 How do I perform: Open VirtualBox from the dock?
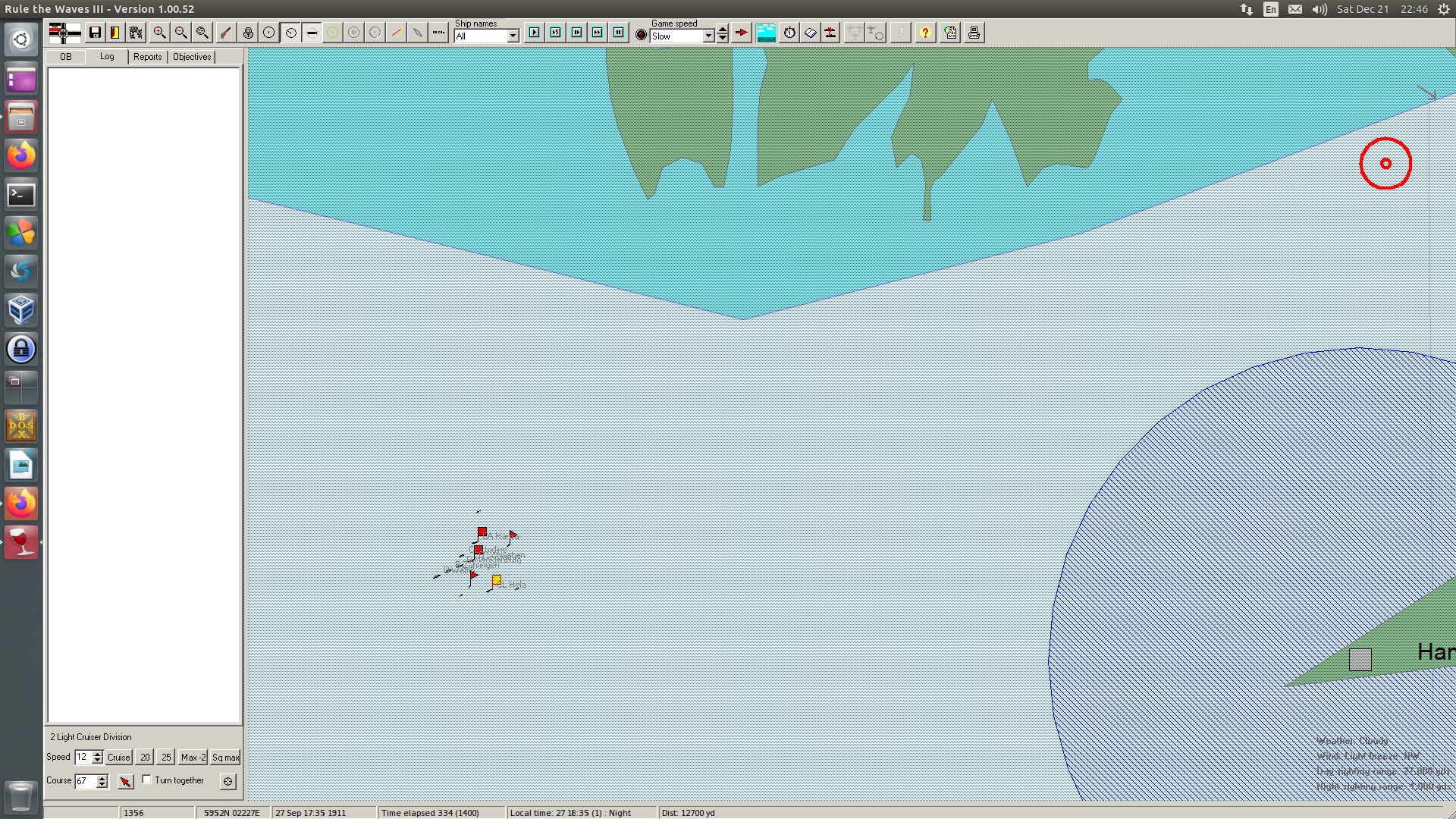coord(21,310)
